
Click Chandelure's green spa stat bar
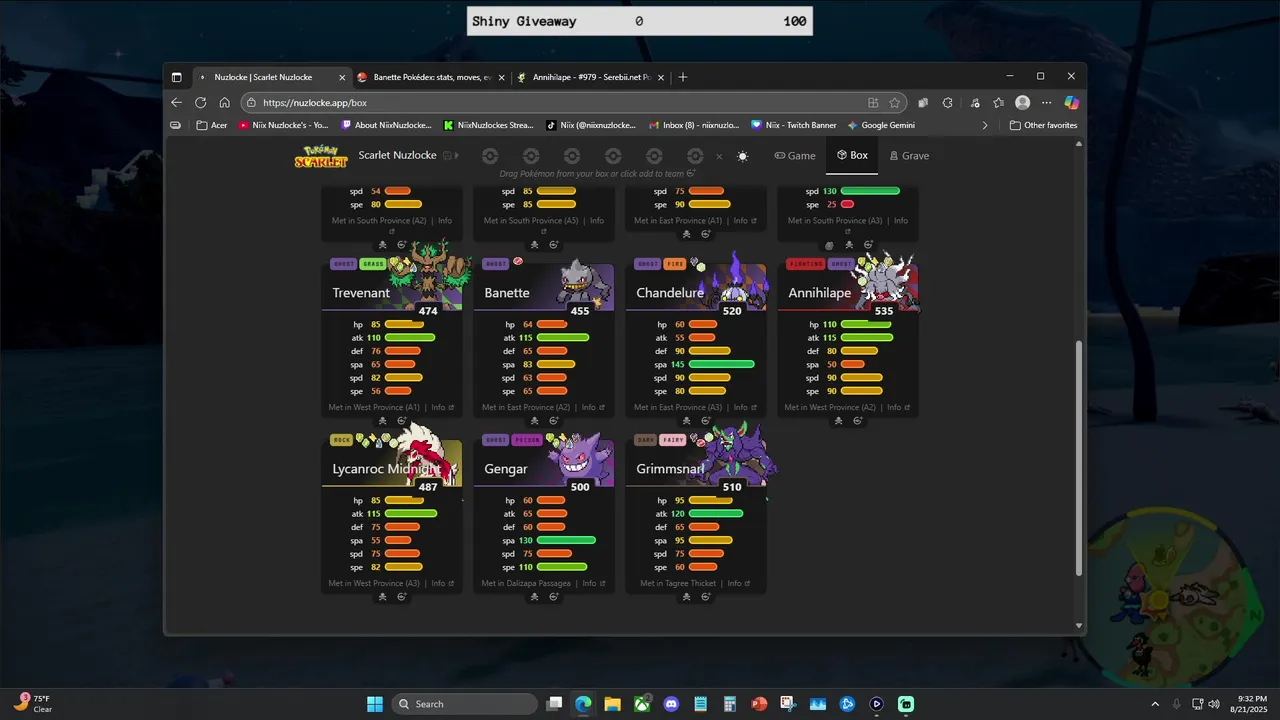[721, 364]
